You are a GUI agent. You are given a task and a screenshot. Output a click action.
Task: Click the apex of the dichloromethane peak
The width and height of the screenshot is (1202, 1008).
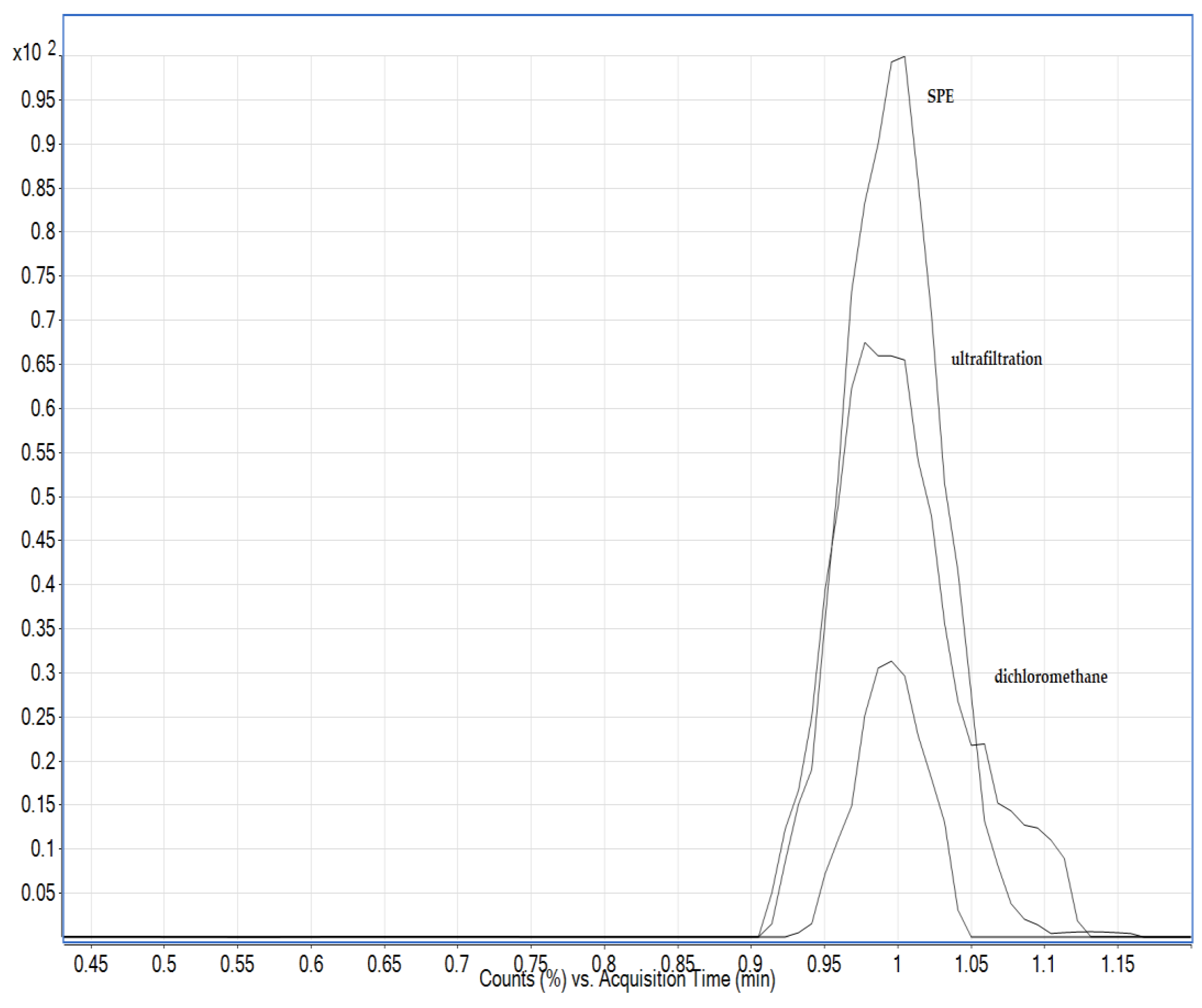tap(891, 662)
